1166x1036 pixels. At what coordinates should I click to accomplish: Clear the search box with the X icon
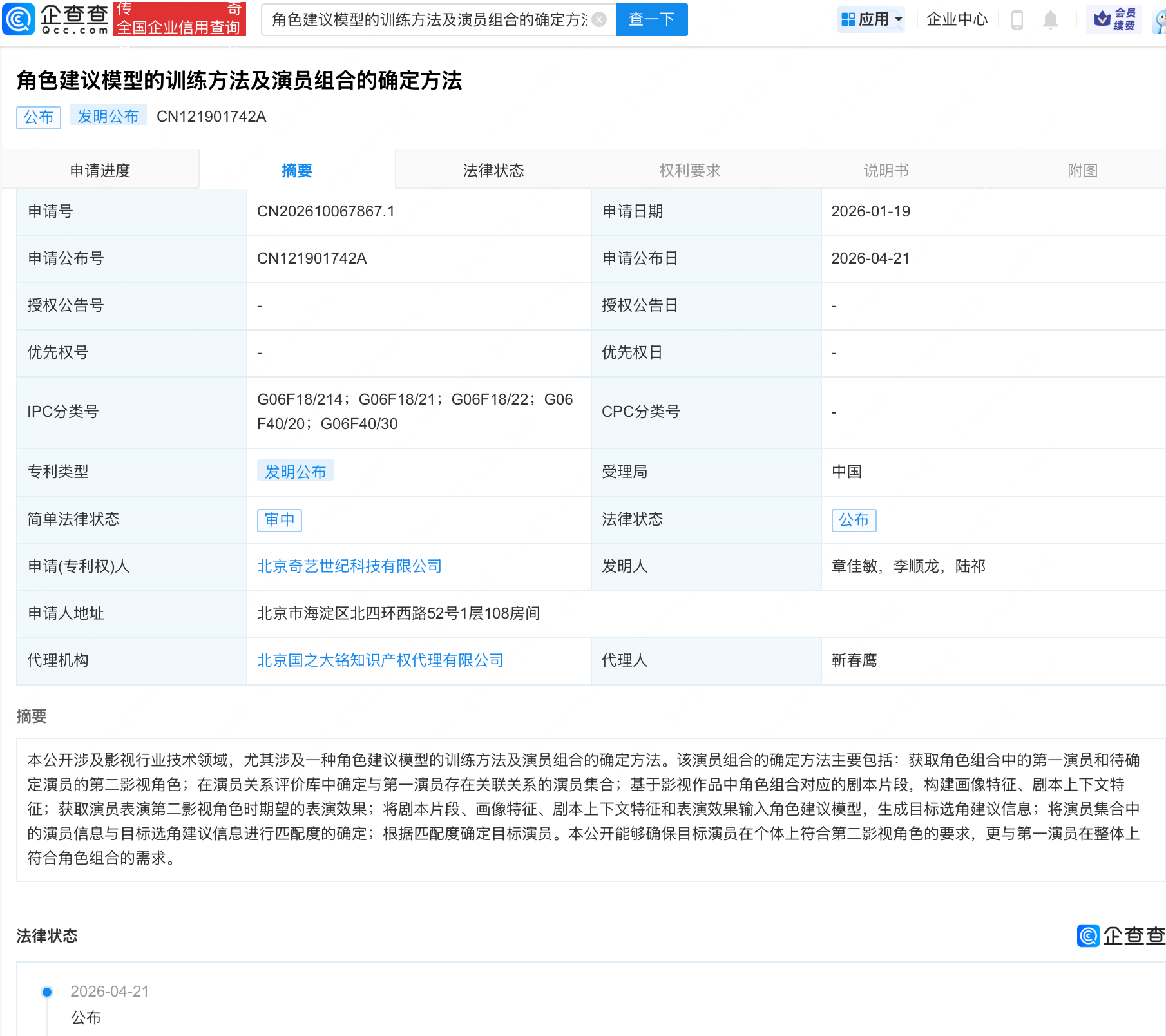(599, 20)
